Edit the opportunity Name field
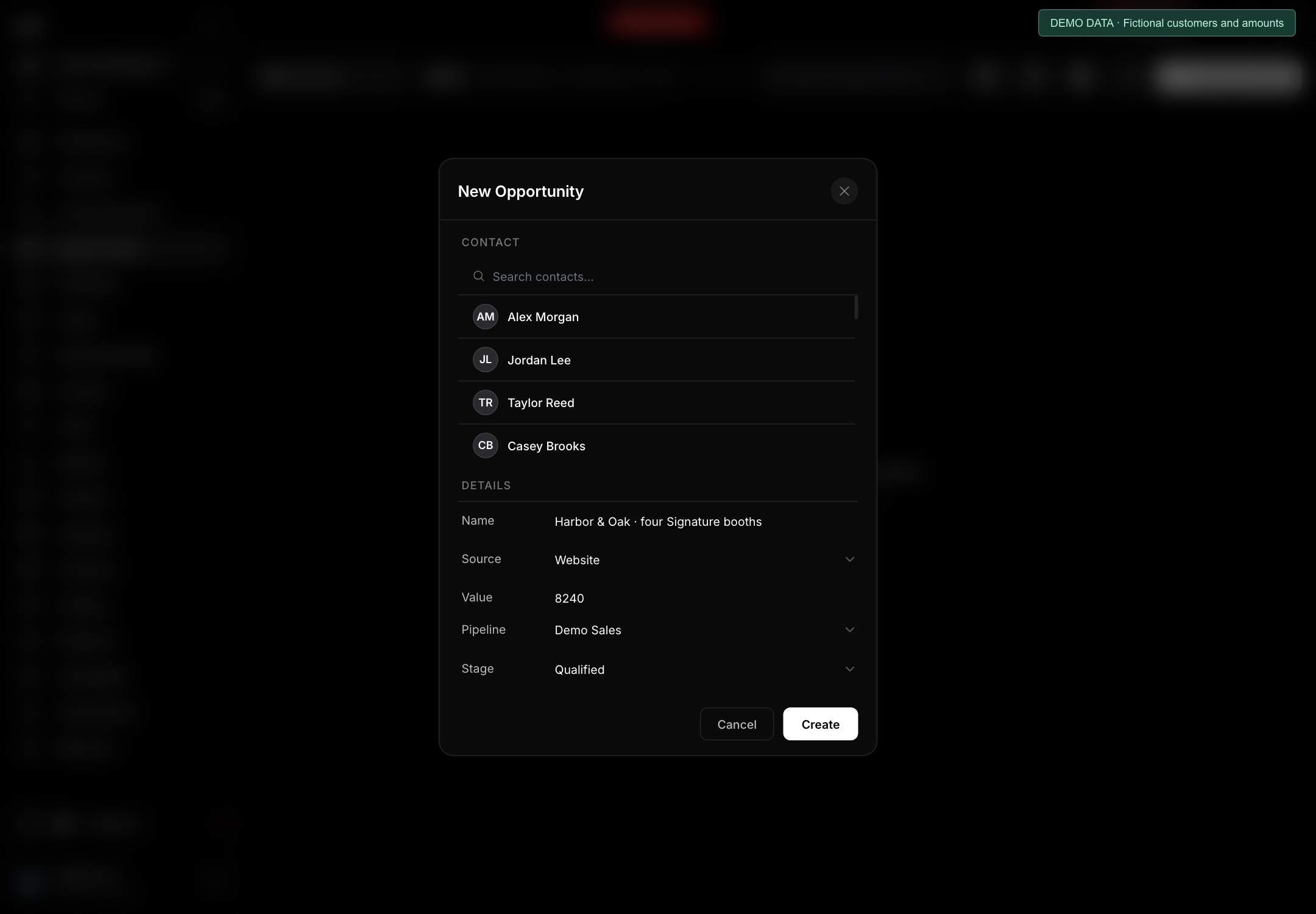Viewport: 1316px width, 914px height. (x=704, y=522)
